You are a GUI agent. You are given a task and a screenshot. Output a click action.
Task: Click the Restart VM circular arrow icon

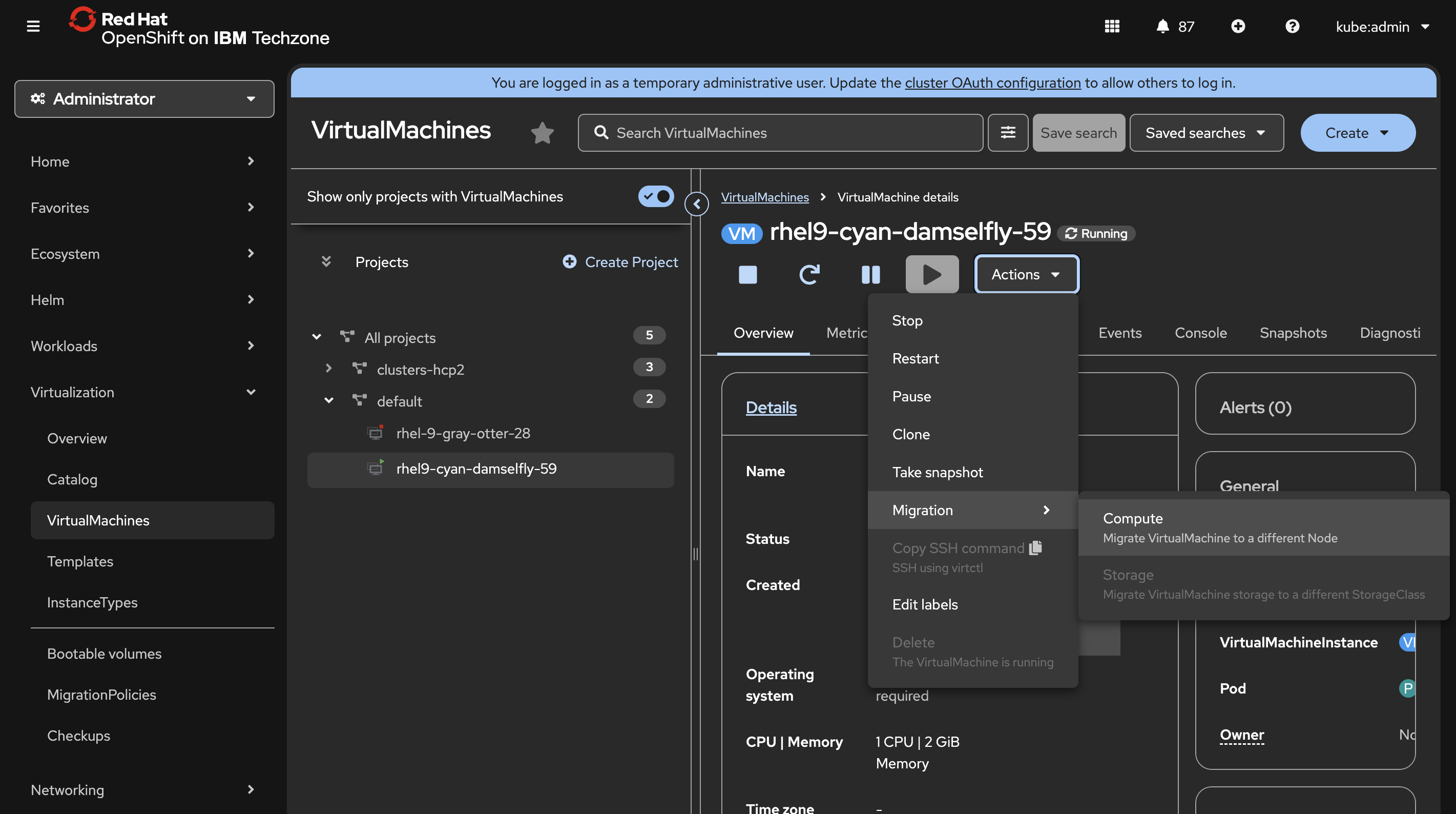point(809,274)
